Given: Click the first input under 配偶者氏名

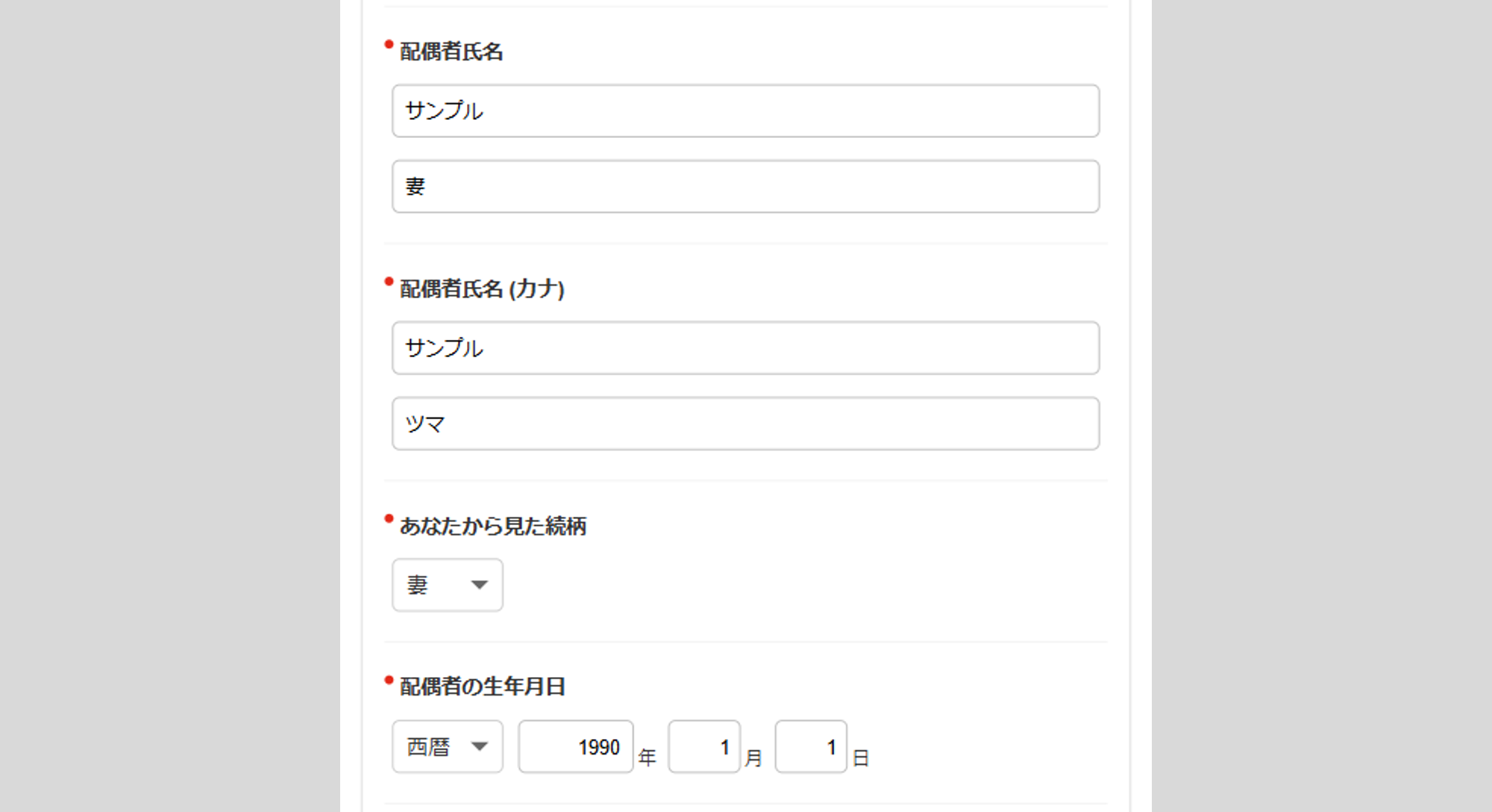Looking at the screenshot, I should click(745, 111).
